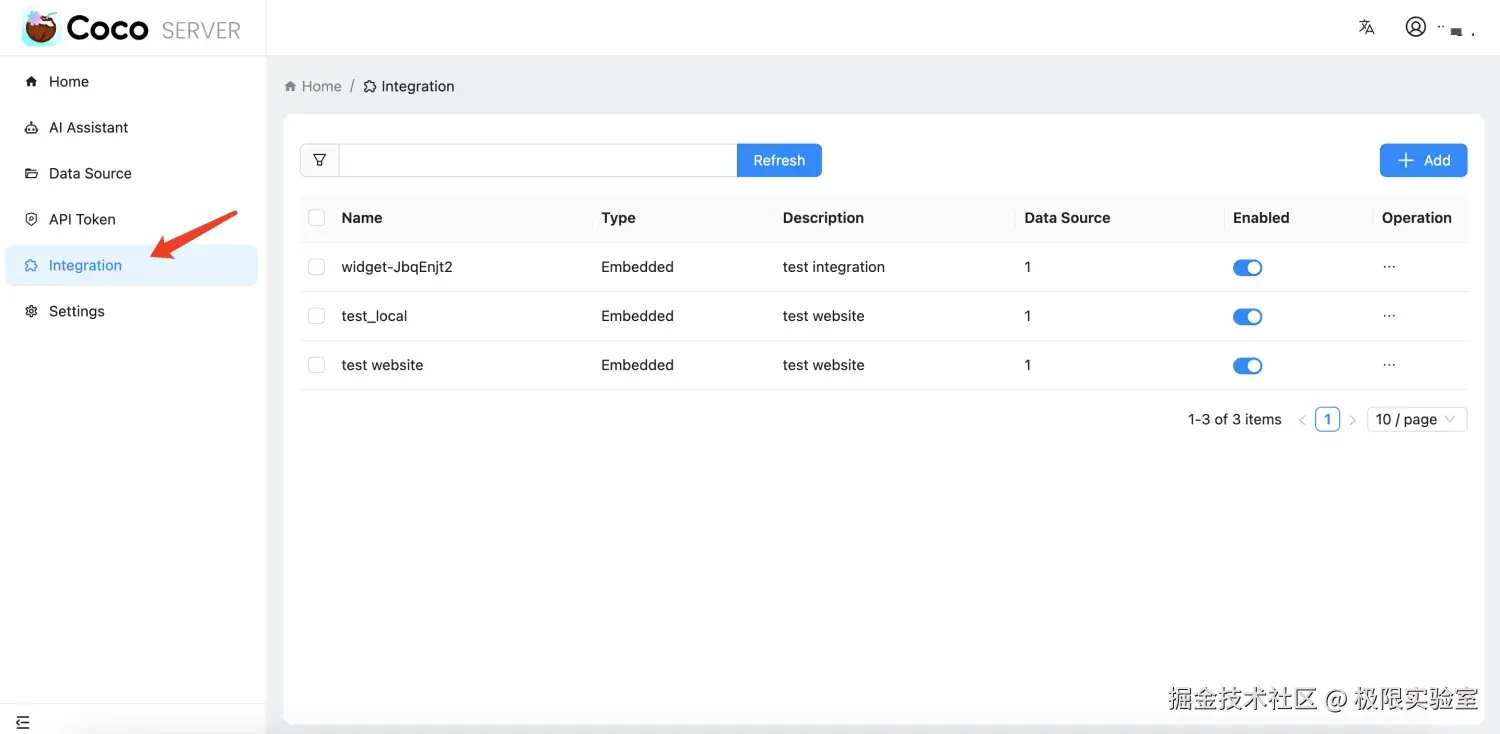The height and width of the screenshot is (734, 1500).
Task: Click the Refresh button
Action: 779,160
